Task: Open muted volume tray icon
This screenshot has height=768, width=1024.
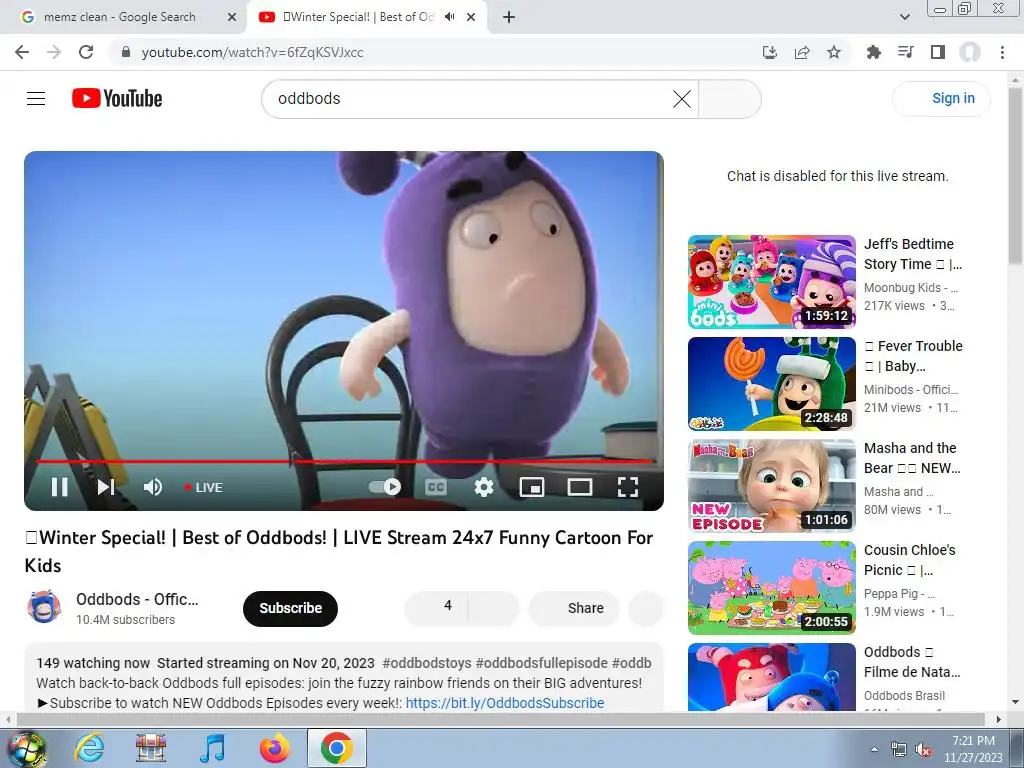Action: pos(923,749)
